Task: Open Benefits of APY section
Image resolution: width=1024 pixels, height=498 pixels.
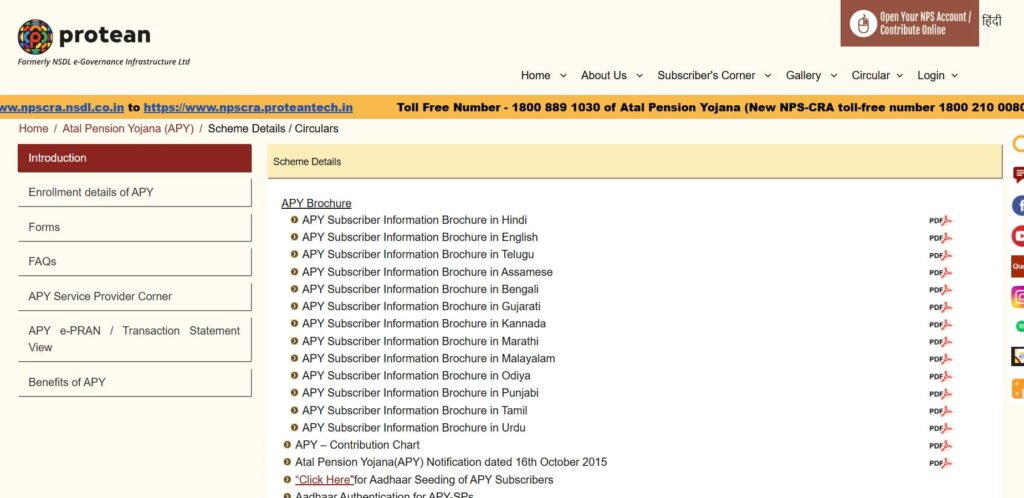Action: 135,382
